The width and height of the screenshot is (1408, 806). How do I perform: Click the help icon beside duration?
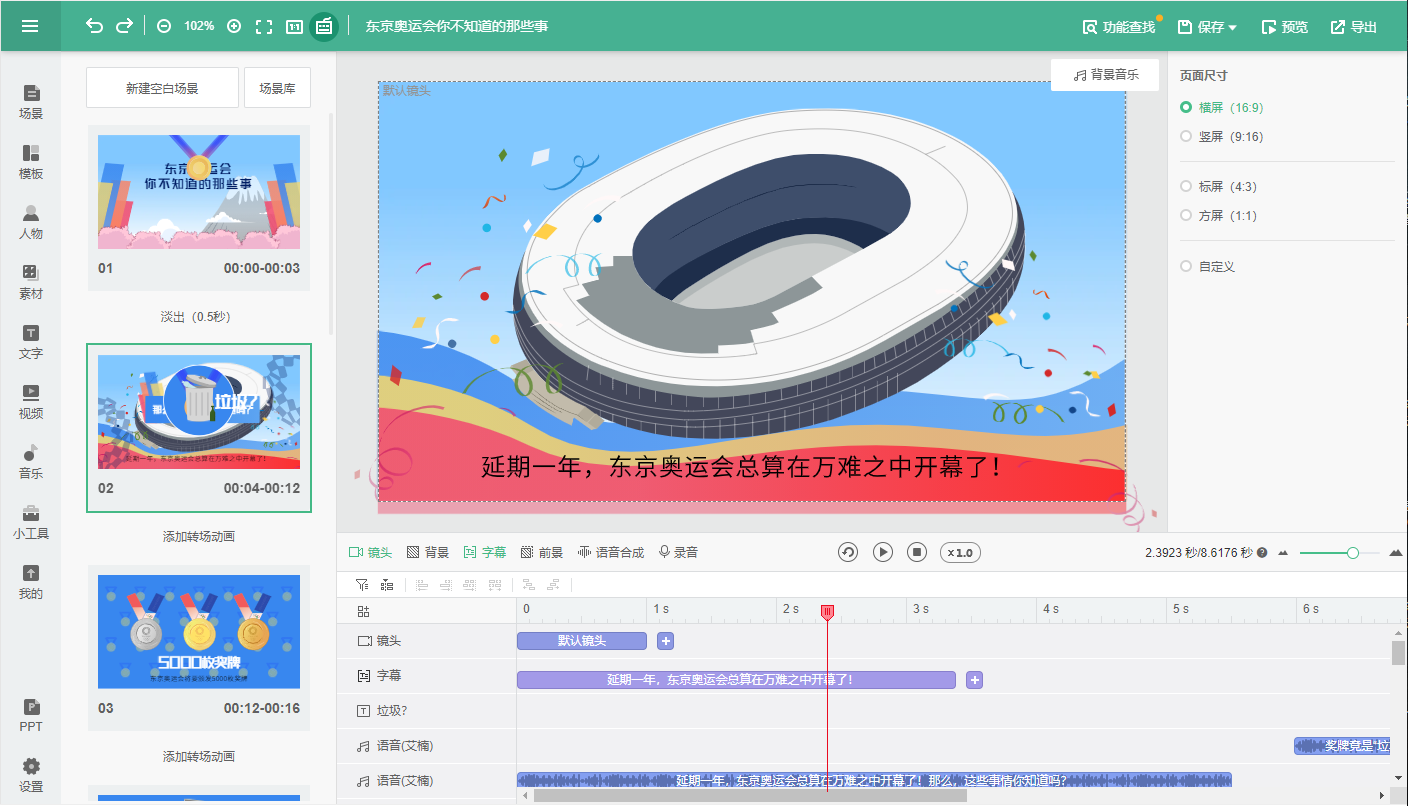pos(1262,552)
